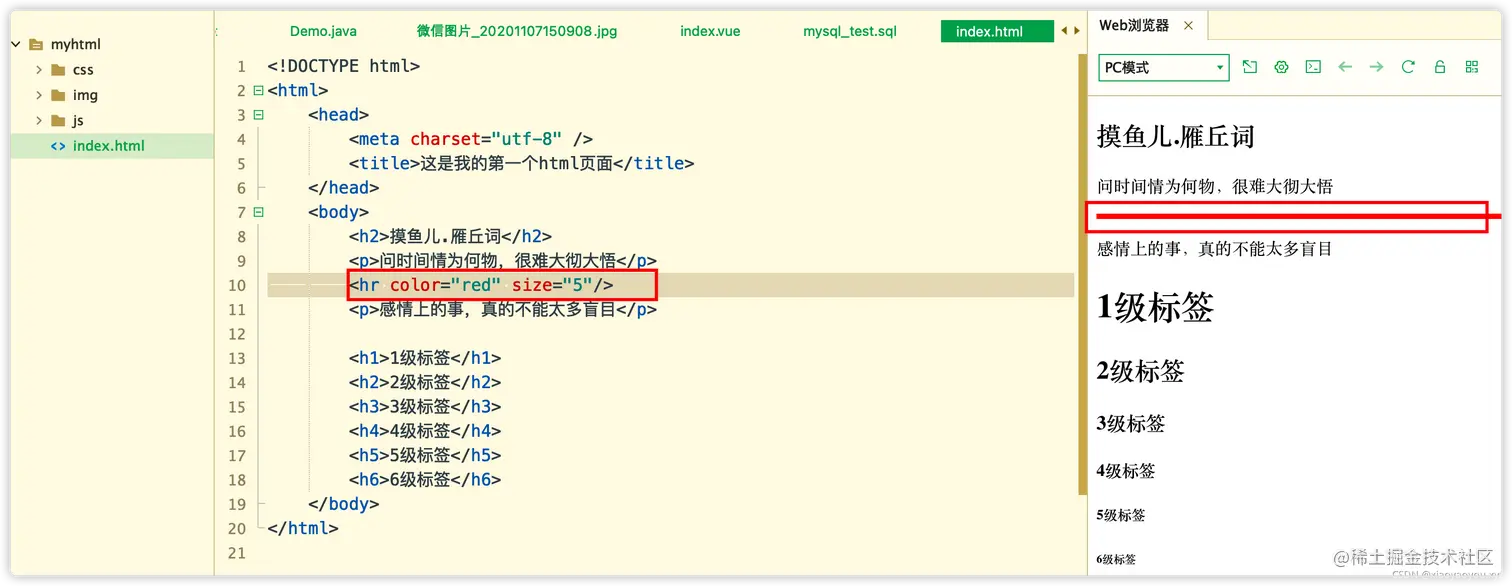1512x586 pixels.
Task: Click the img folder icon
Action: tap(58, 95)
